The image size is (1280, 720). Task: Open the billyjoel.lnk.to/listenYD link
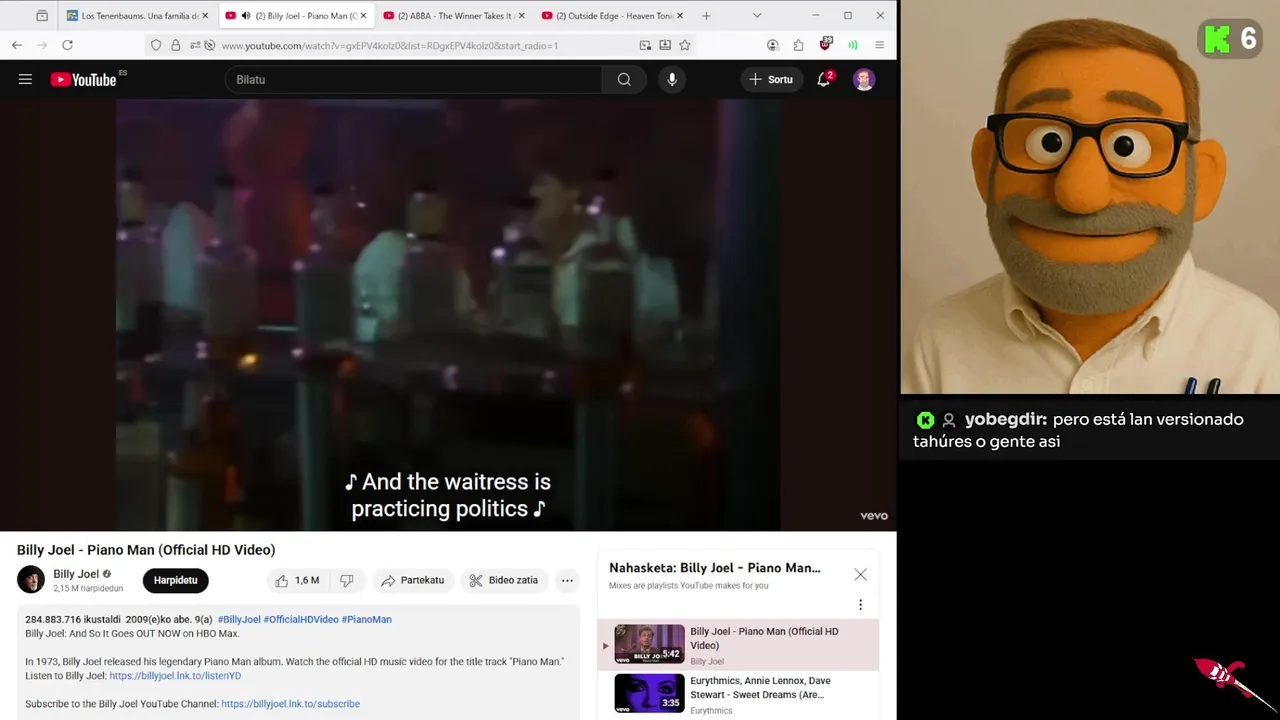pos(175,676)
